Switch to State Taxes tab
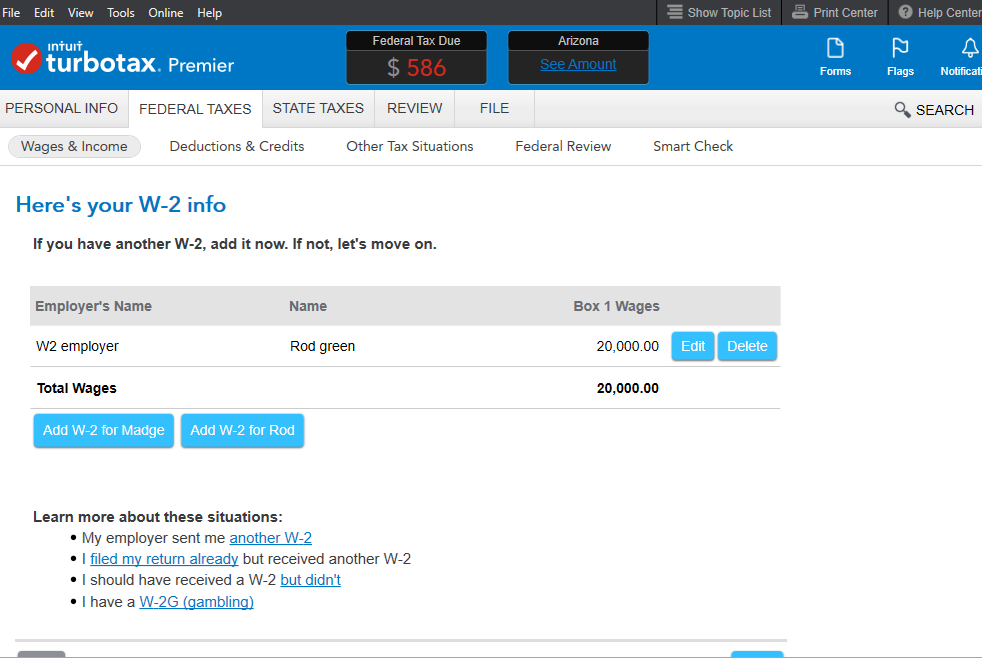 [x=318, y=108]
